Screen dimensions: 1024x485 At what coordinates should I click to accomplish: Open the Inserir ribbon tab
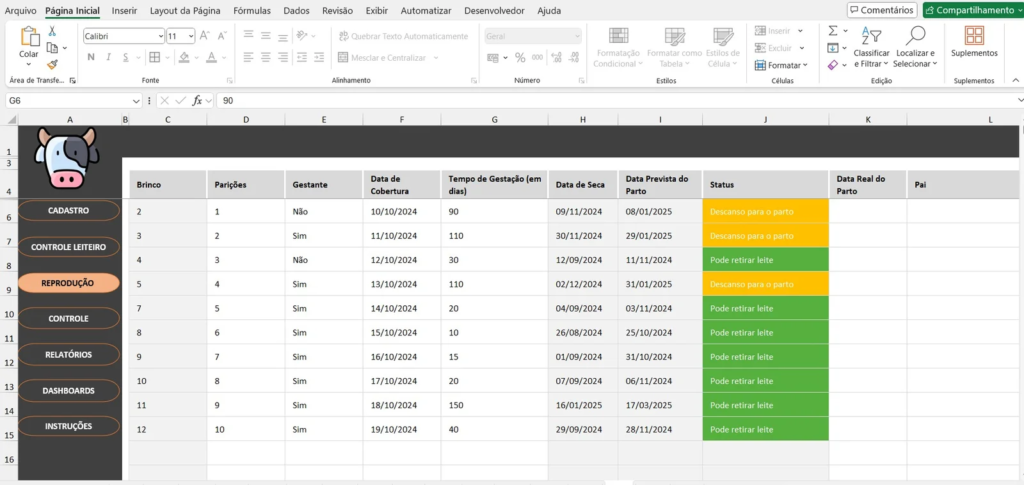[x=125, y=10]
